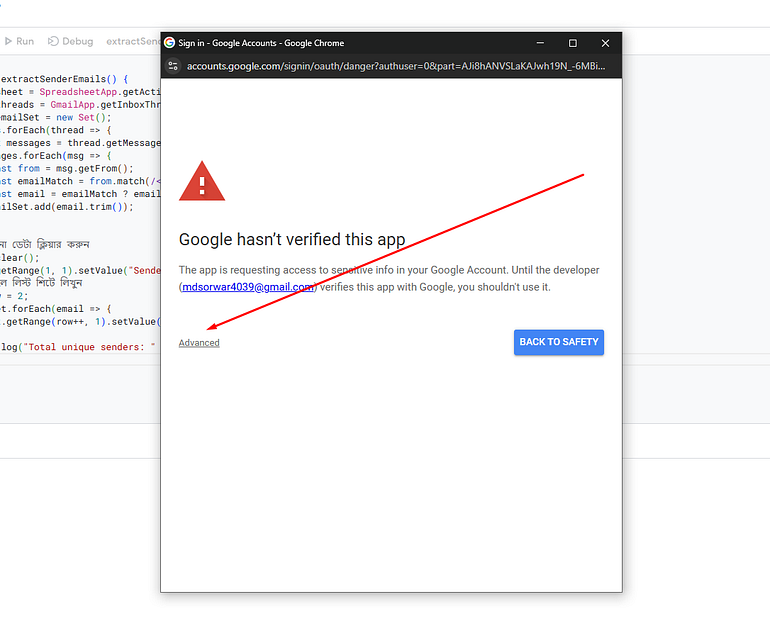Click the code line "Total unique senders"

tap(79, 347)
